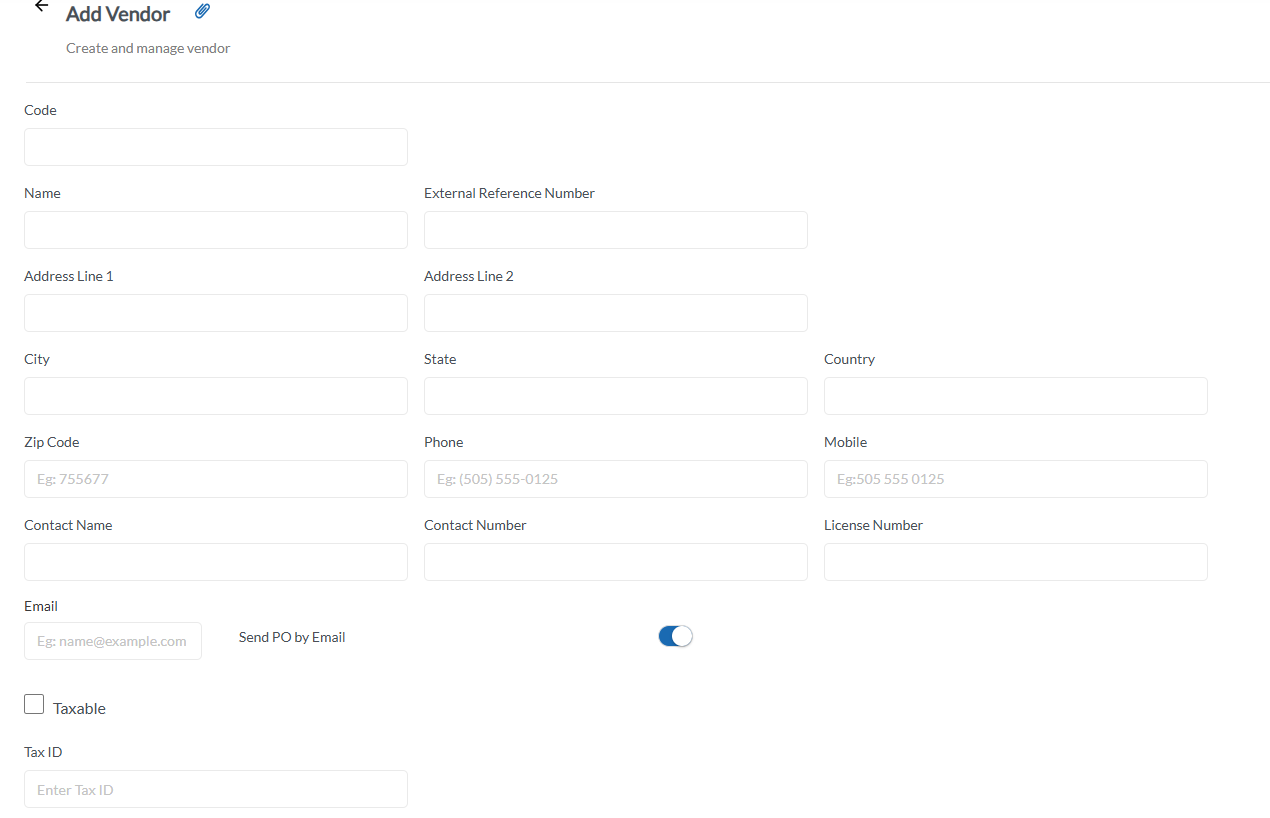Click the Zip Code field
1270x818 pixels.
tap(216, 479)
